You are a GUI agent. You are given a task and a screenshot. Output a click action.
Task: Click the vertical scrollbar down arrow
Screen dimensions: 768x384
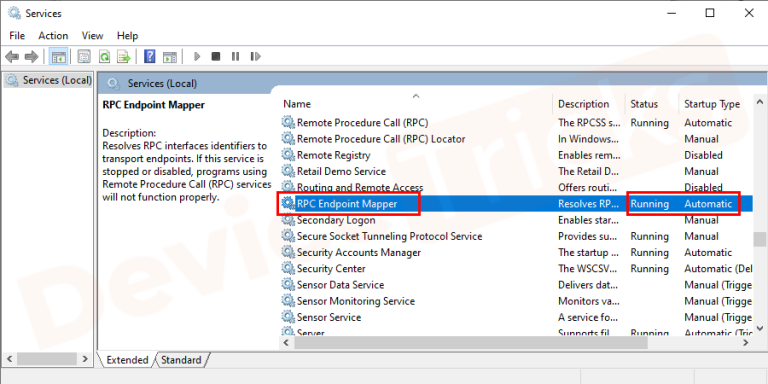(x=760, y=328)
